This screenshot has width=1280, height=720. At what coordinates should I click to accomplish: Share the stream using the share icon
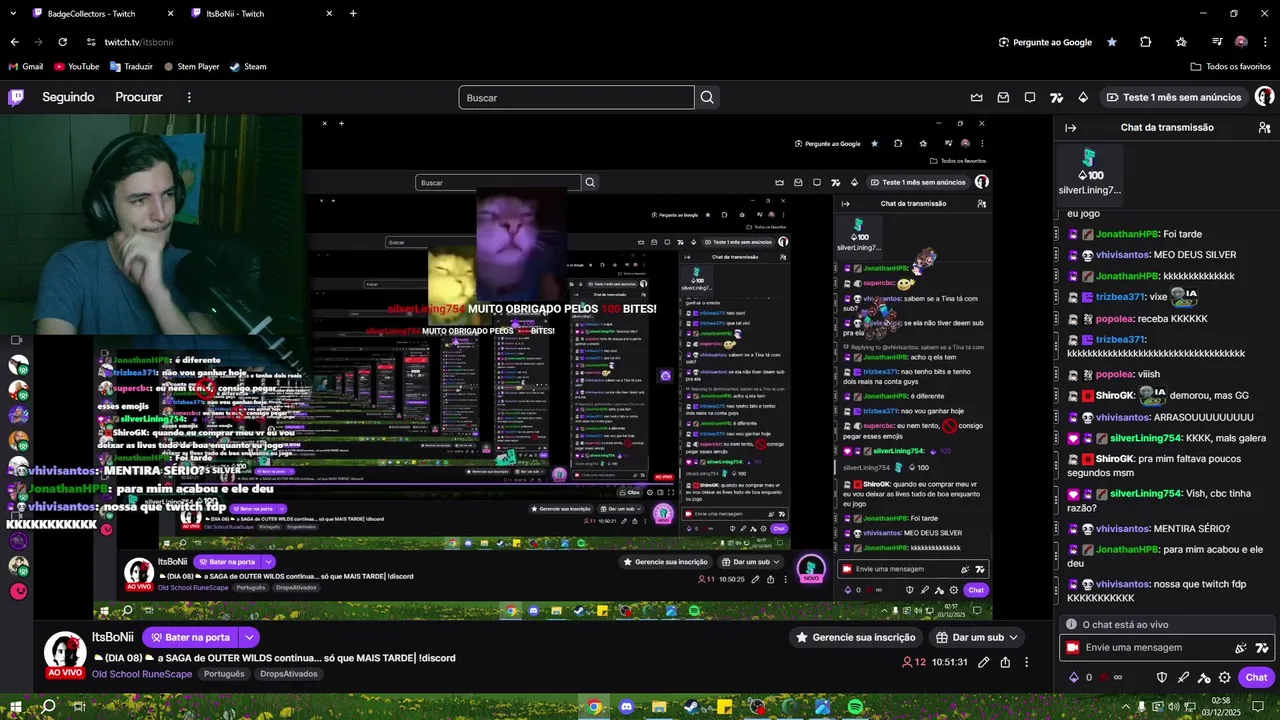click(x=1005, y=662)
